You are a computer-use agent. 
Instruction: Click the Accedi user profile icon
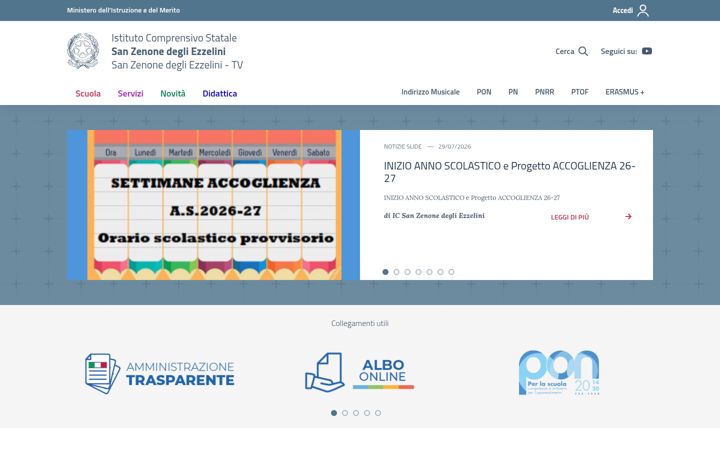pos(643,10)
